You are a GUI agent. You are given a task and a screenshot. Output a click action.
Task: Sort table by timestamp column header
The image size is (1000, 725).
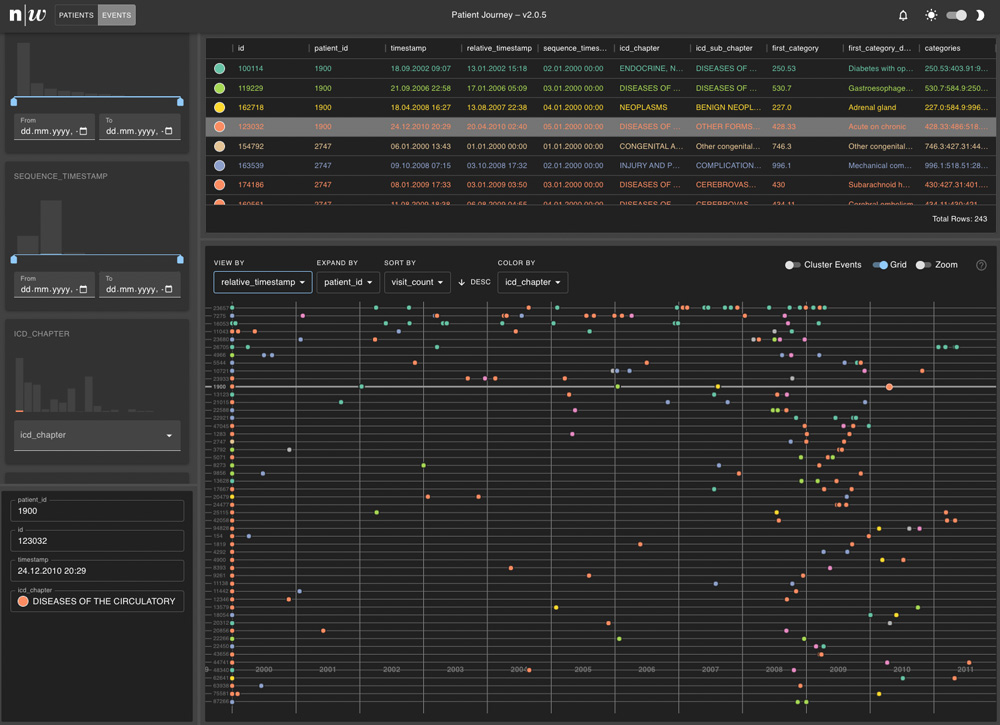click(x=409, y=48)
